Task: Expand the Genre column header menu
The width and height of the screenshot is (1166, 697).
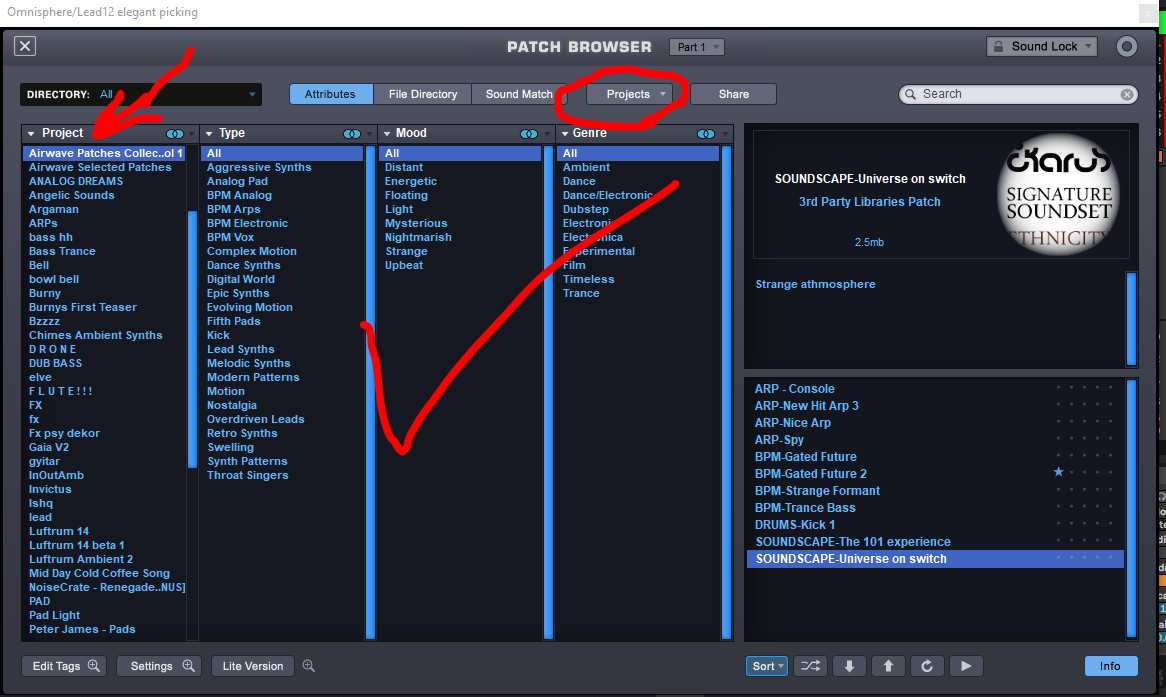Action: click(x=724, y=134)
